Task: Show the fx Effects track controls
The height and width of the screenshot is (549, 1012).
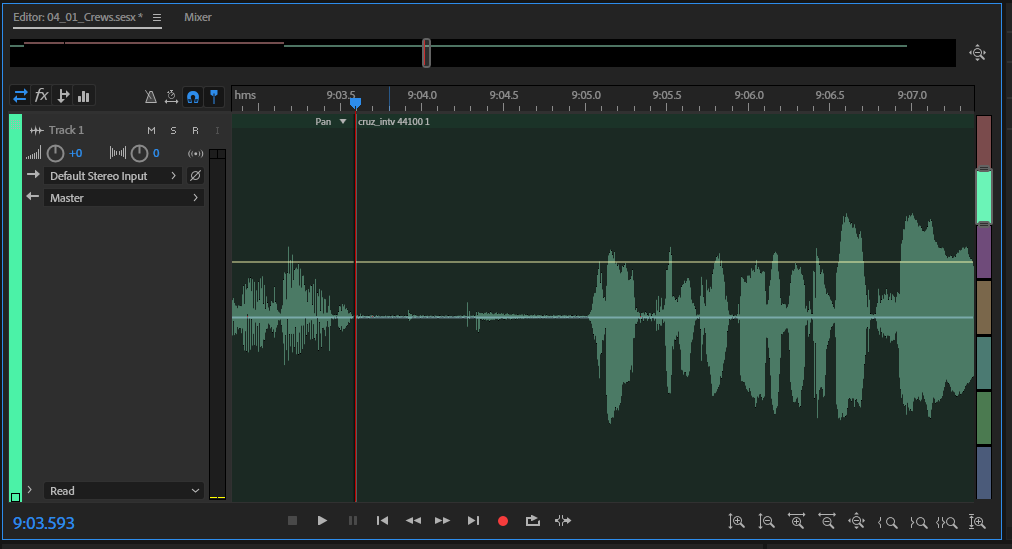Action: click(x=41, y=96)
